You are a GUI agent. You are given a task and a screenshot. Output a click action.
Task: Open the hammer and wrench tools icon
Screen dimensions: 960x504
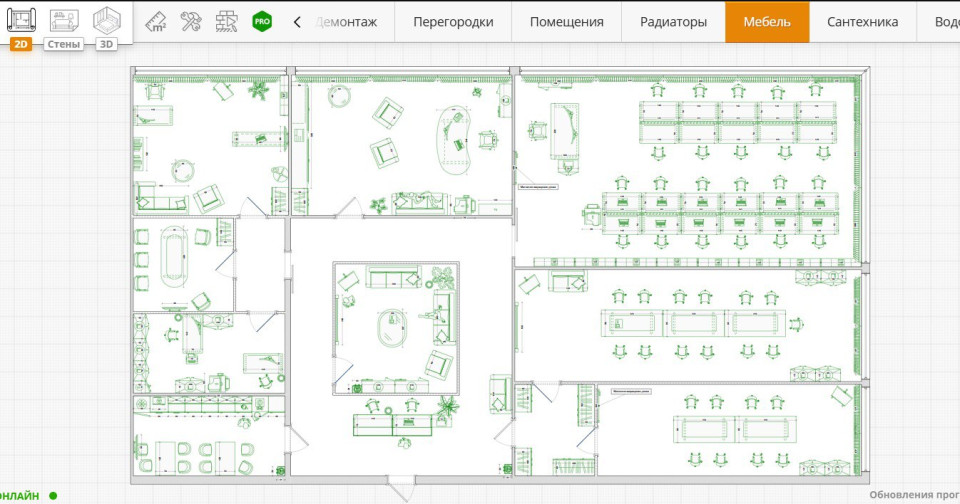(x=191, y=22)
